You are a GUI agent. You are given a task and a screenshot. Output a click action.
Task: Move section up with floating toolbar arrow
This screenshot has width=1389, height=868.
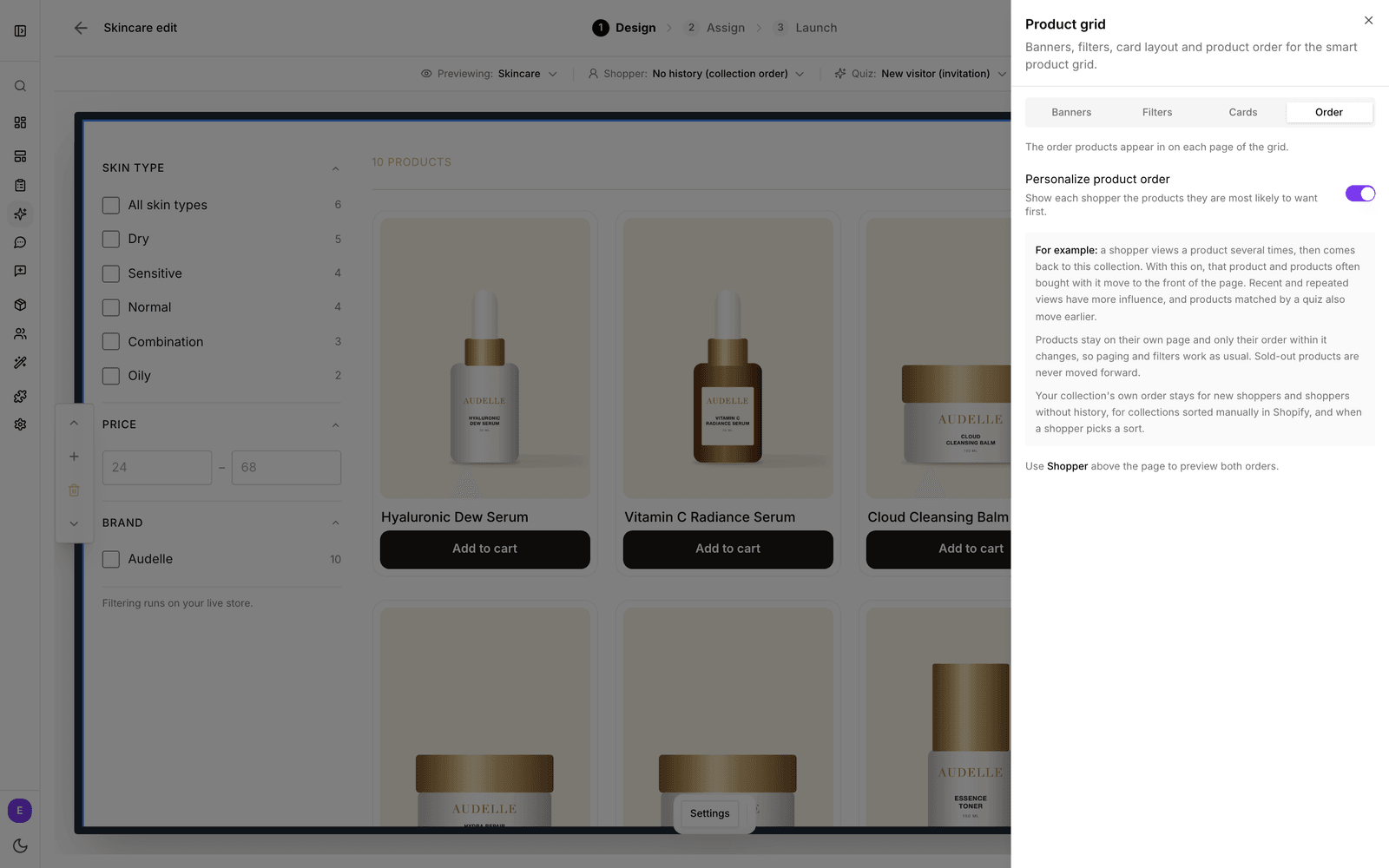click(74, 423)
